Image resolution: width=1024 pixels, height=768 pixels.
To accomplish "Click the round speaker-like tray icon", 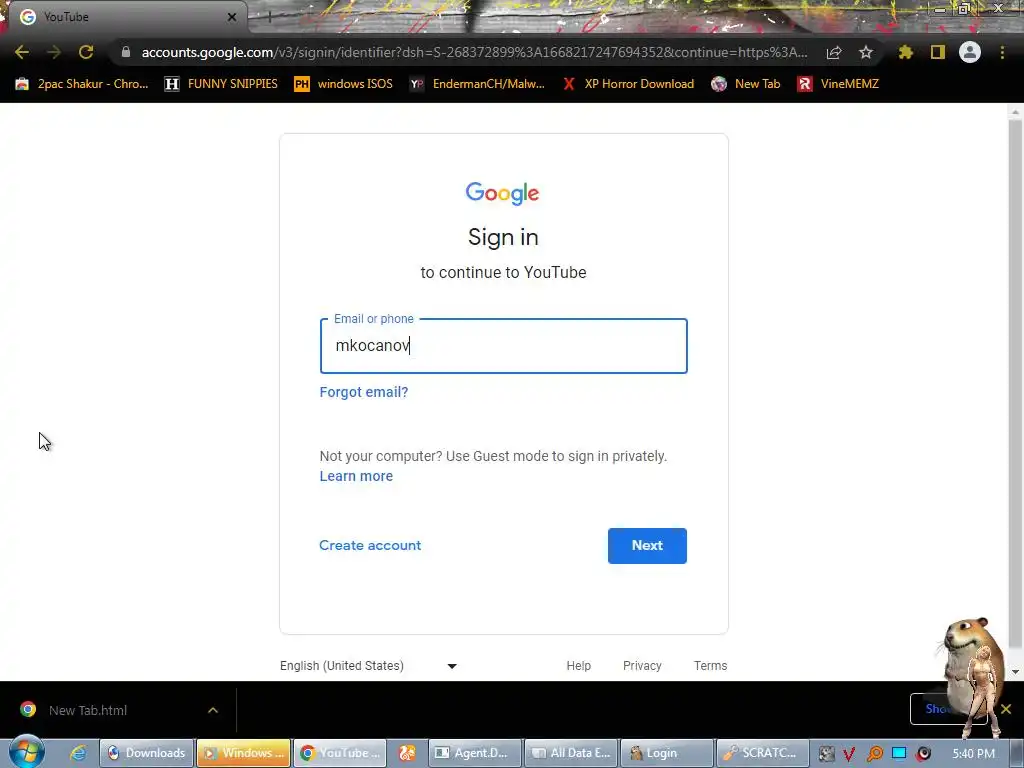I will pos(923,754).
